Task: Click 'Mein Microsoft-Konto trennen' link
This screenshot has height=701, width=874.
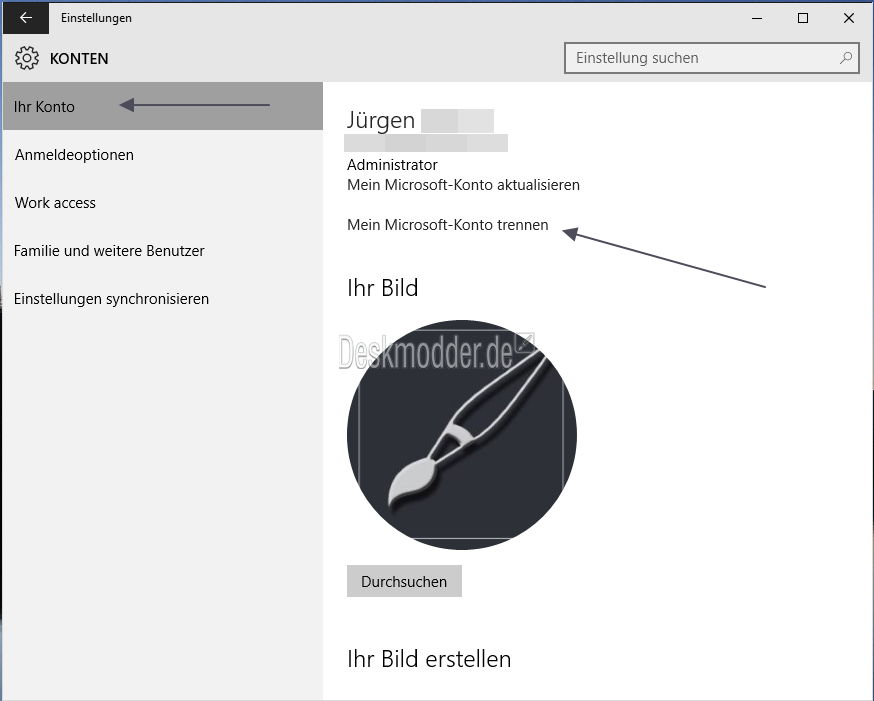Action: click(x=448, y=225)
